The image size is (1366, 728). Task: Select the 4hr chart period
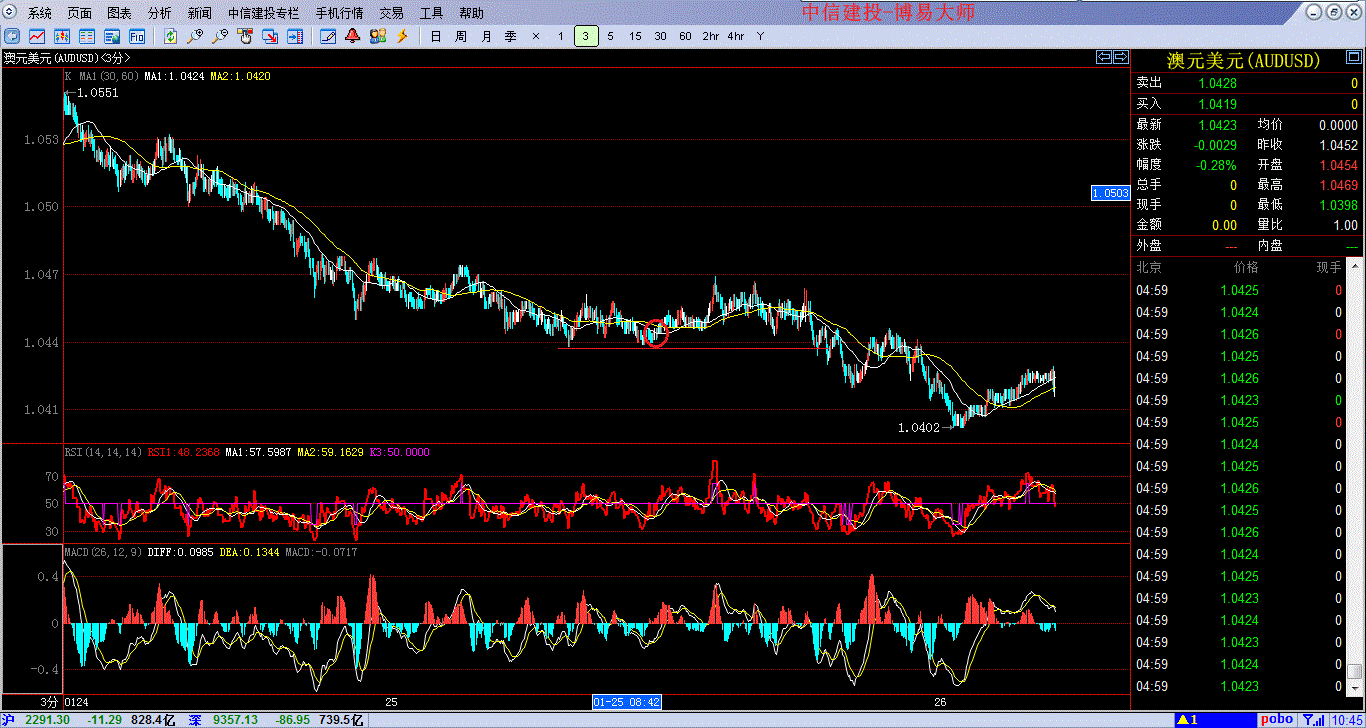[735, 36]
